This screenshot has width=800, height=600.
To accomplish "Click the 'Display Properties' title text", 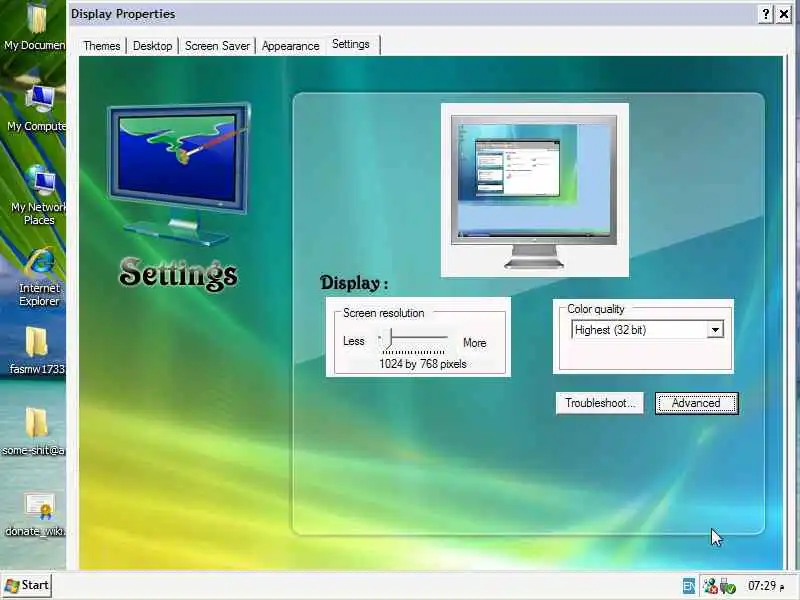I will point(123,14).
